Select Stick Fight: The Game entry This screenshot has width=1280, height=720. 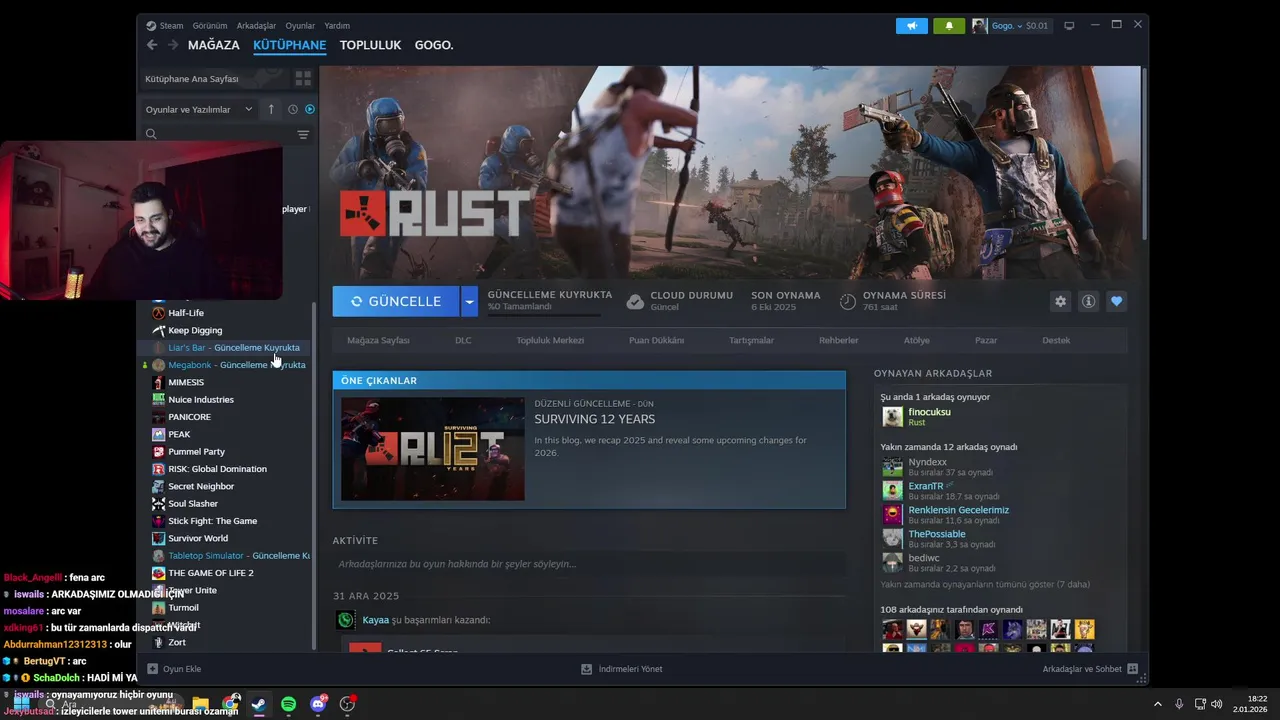click(x=213, y=521)
